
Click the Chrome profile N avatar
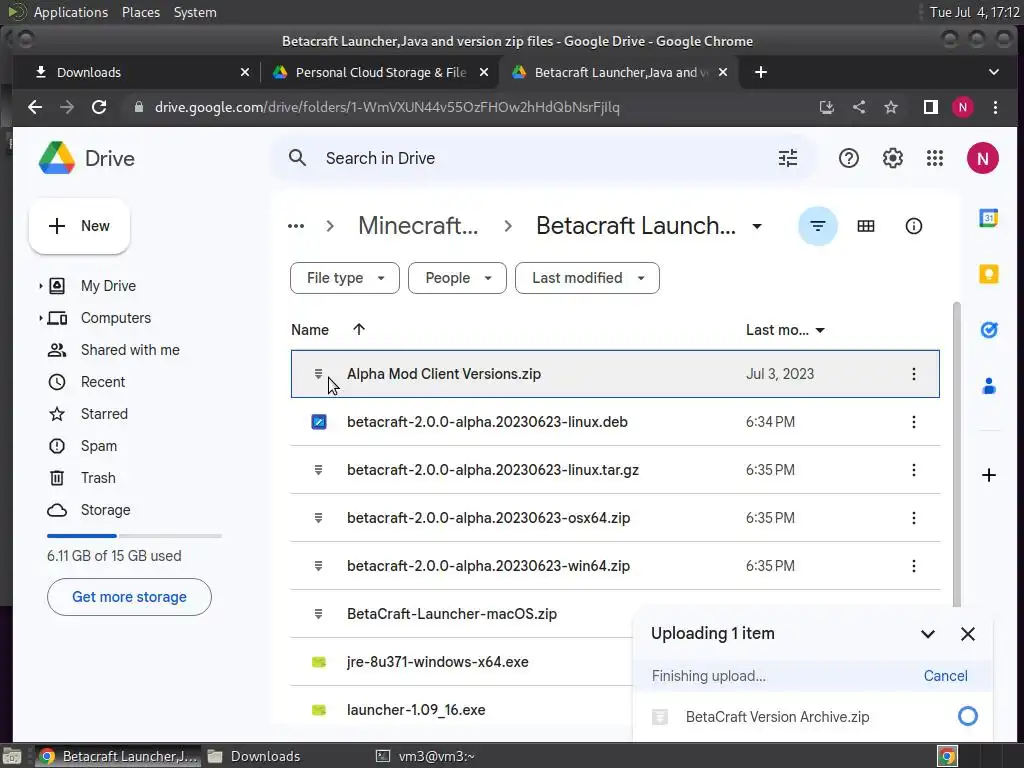(x=962, y=107)
